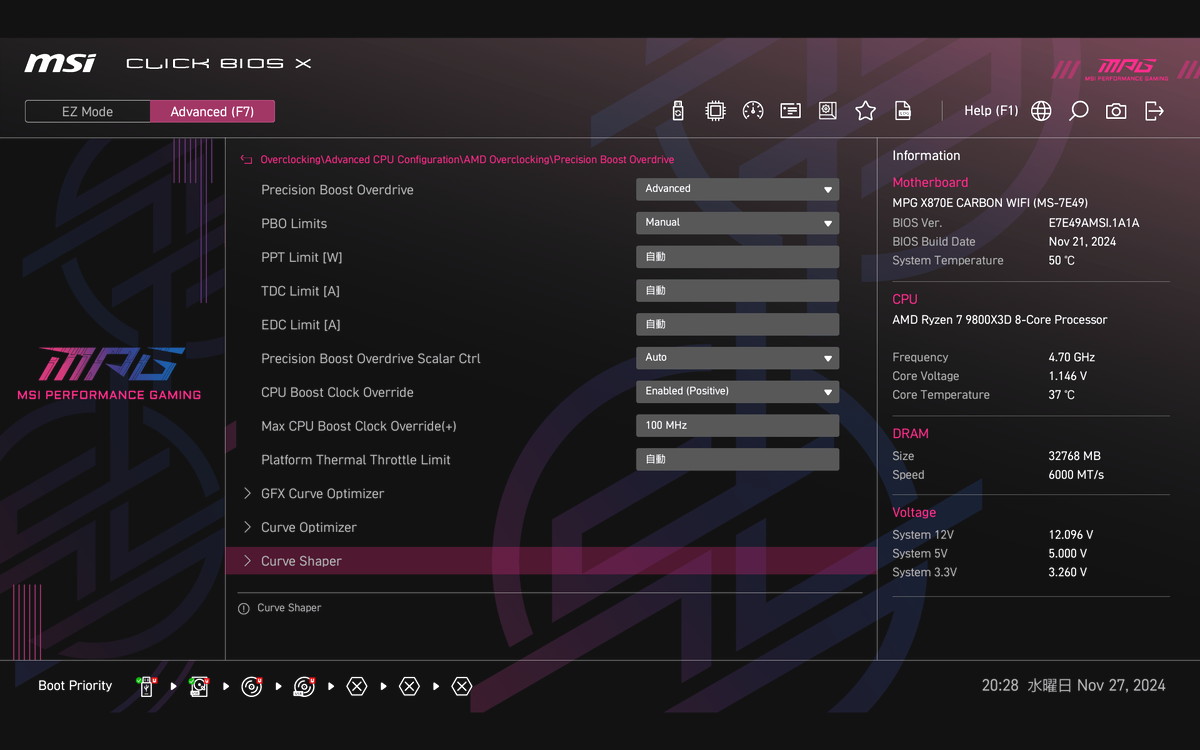This screenshot has height=750, width=1200.
Task: Click CPU Boost Clock Override label
Action: (x=337, y=393)
